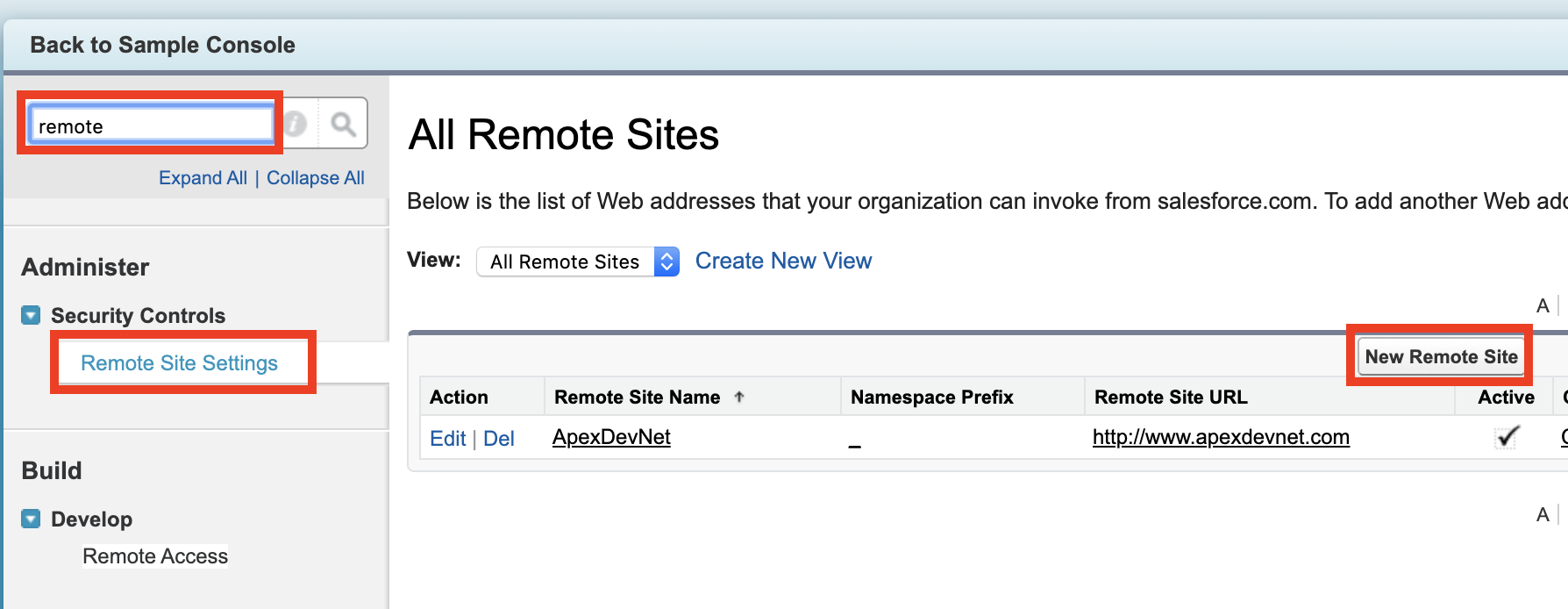Screen dimensions: 1568x609
Task: Open the ApexDevNet site name link
Action: pos(611,437)
